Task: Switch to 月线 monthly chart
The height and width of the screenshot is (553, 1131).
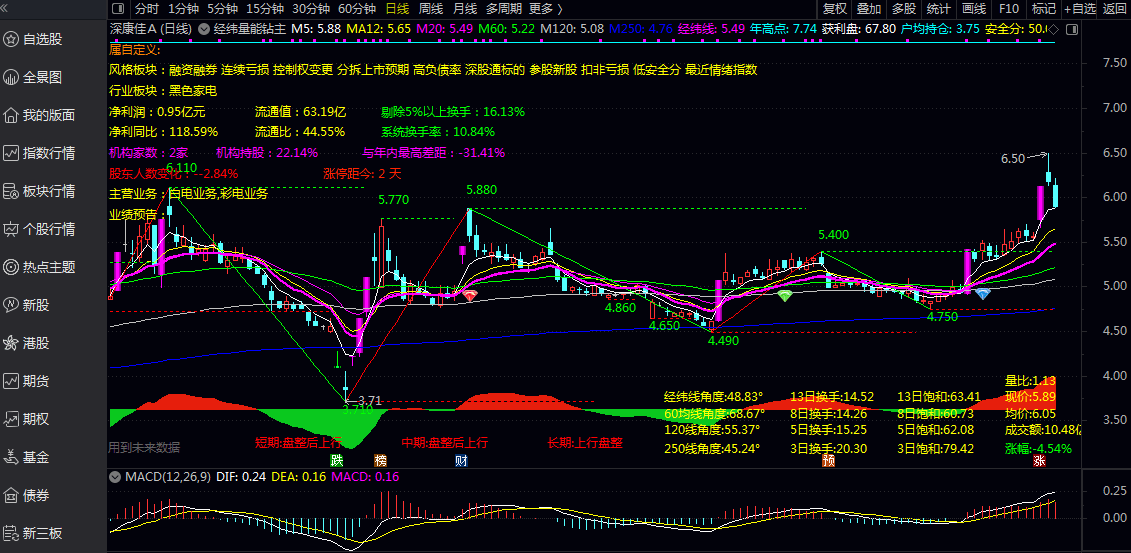Action: tap(465, 9)
